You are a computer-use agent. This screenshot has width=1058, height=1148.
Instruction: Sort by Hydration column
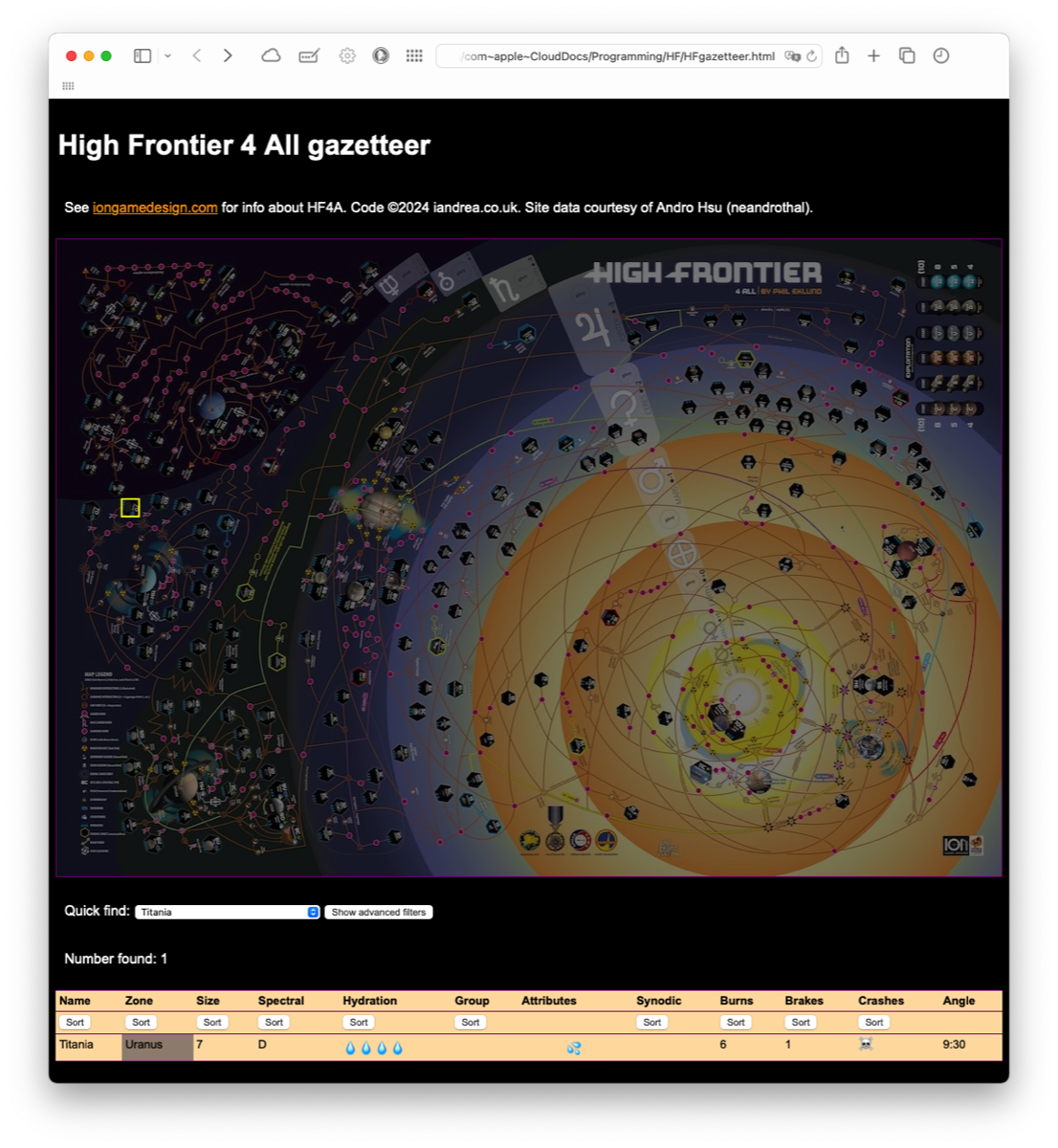click(359, 1023)
